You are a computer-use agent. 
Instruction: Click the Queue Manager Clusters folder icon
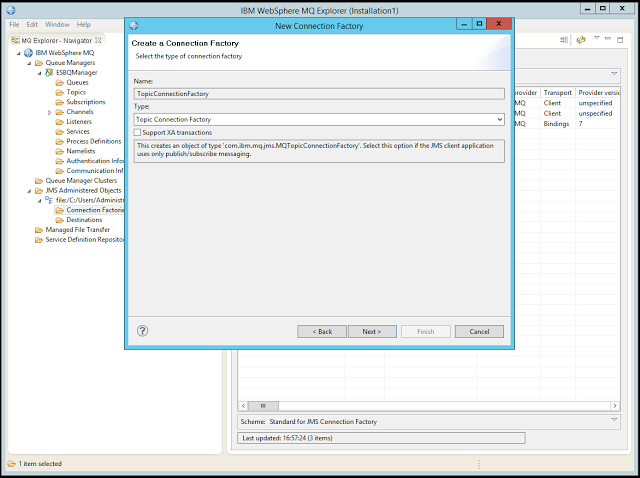pyautogui.click(x=39, y=180)
